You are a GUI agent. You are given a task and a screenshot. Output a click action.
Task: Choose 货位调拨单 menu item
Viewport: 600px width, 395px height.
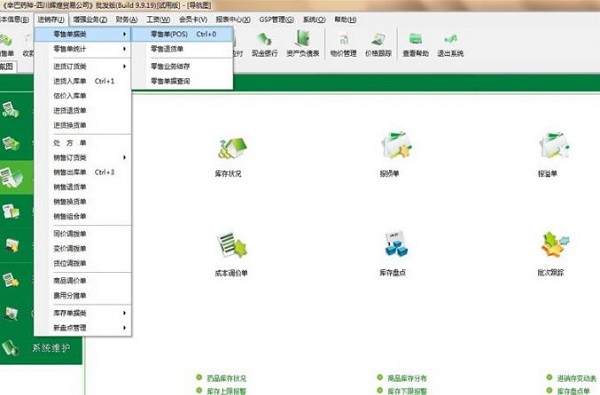click(83, 263)
